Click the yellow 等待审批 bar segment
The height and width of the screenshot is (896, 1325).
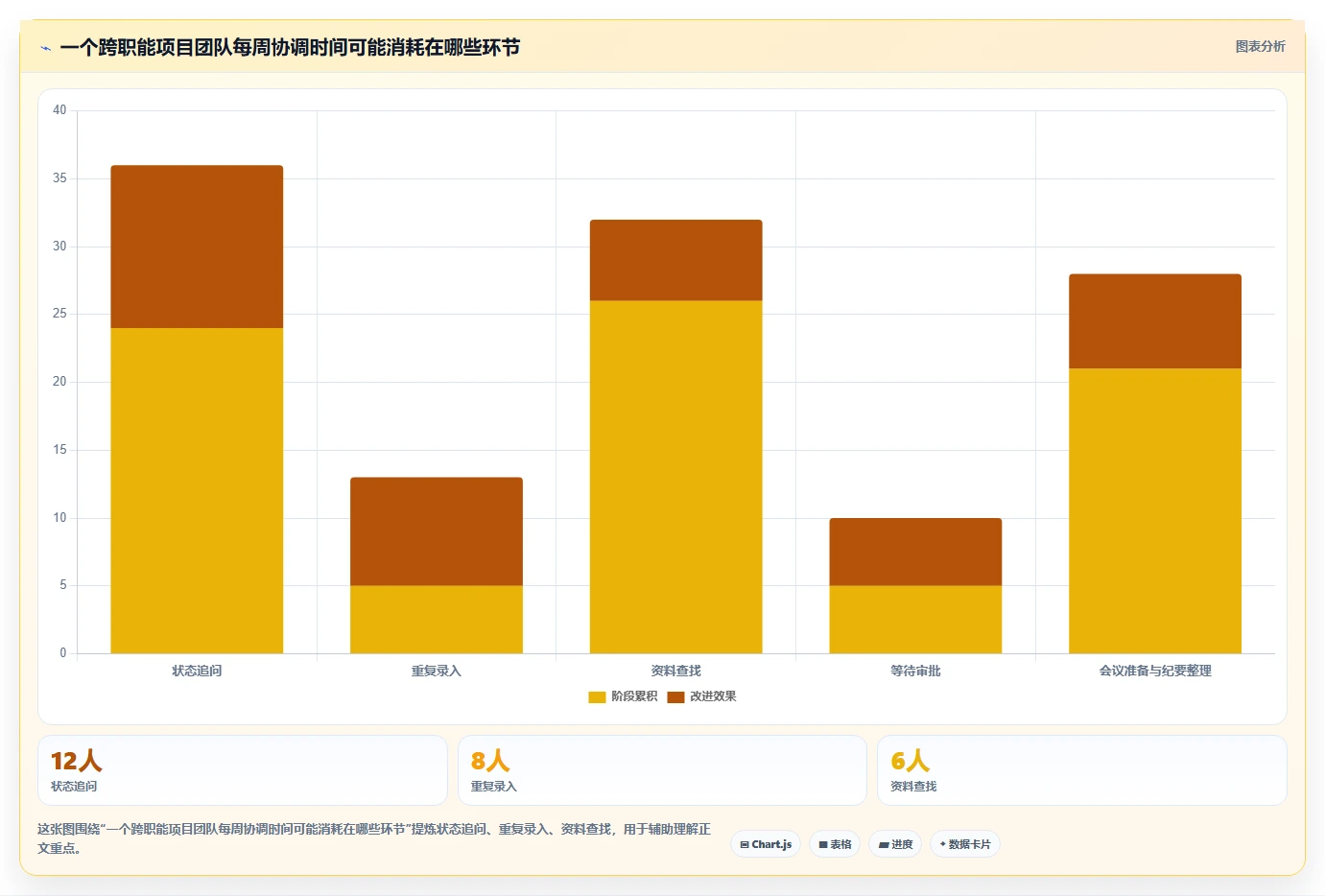coord(915,619)
